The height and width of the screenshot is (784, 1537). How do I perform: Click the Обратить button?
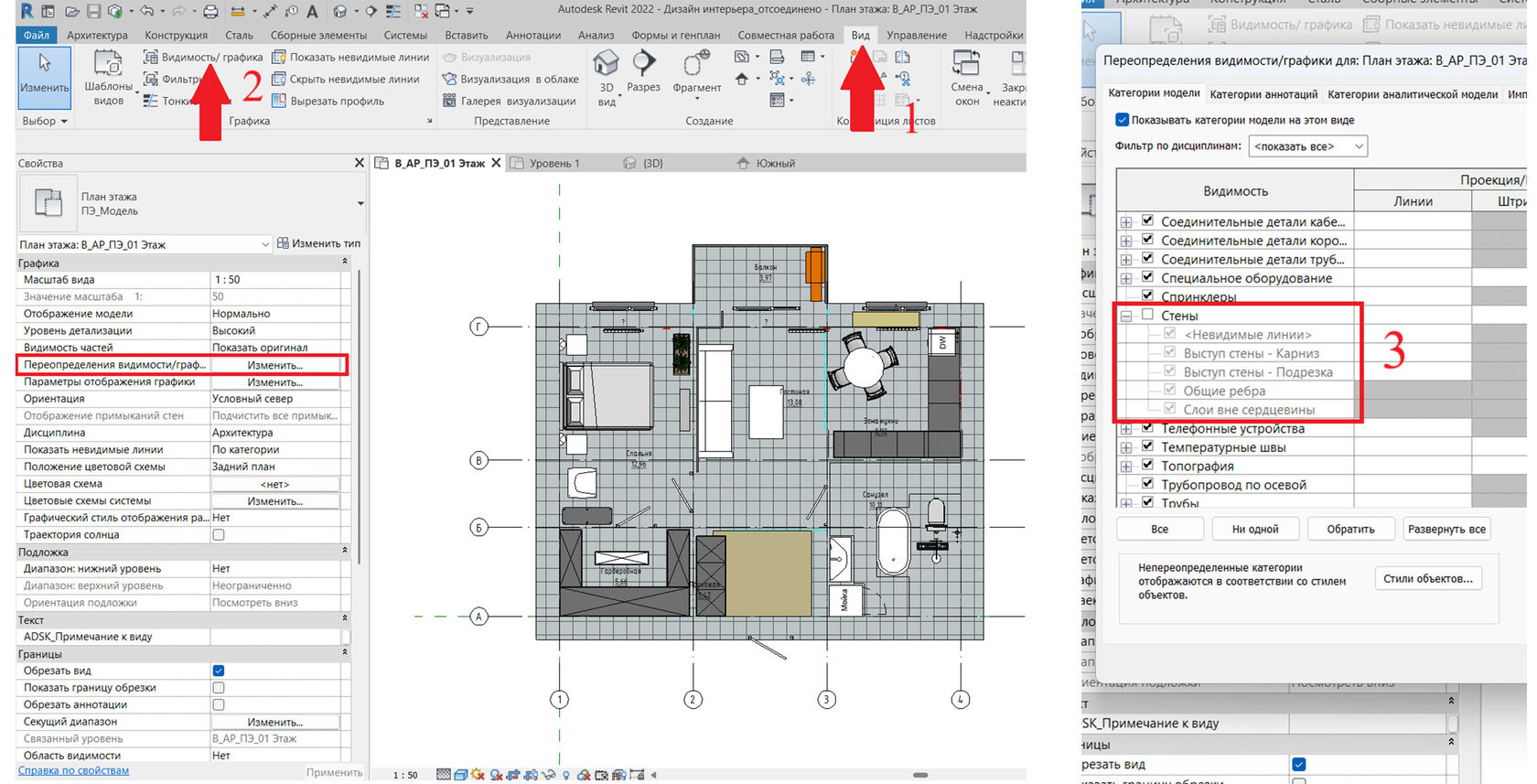(x=1350, y=529)
